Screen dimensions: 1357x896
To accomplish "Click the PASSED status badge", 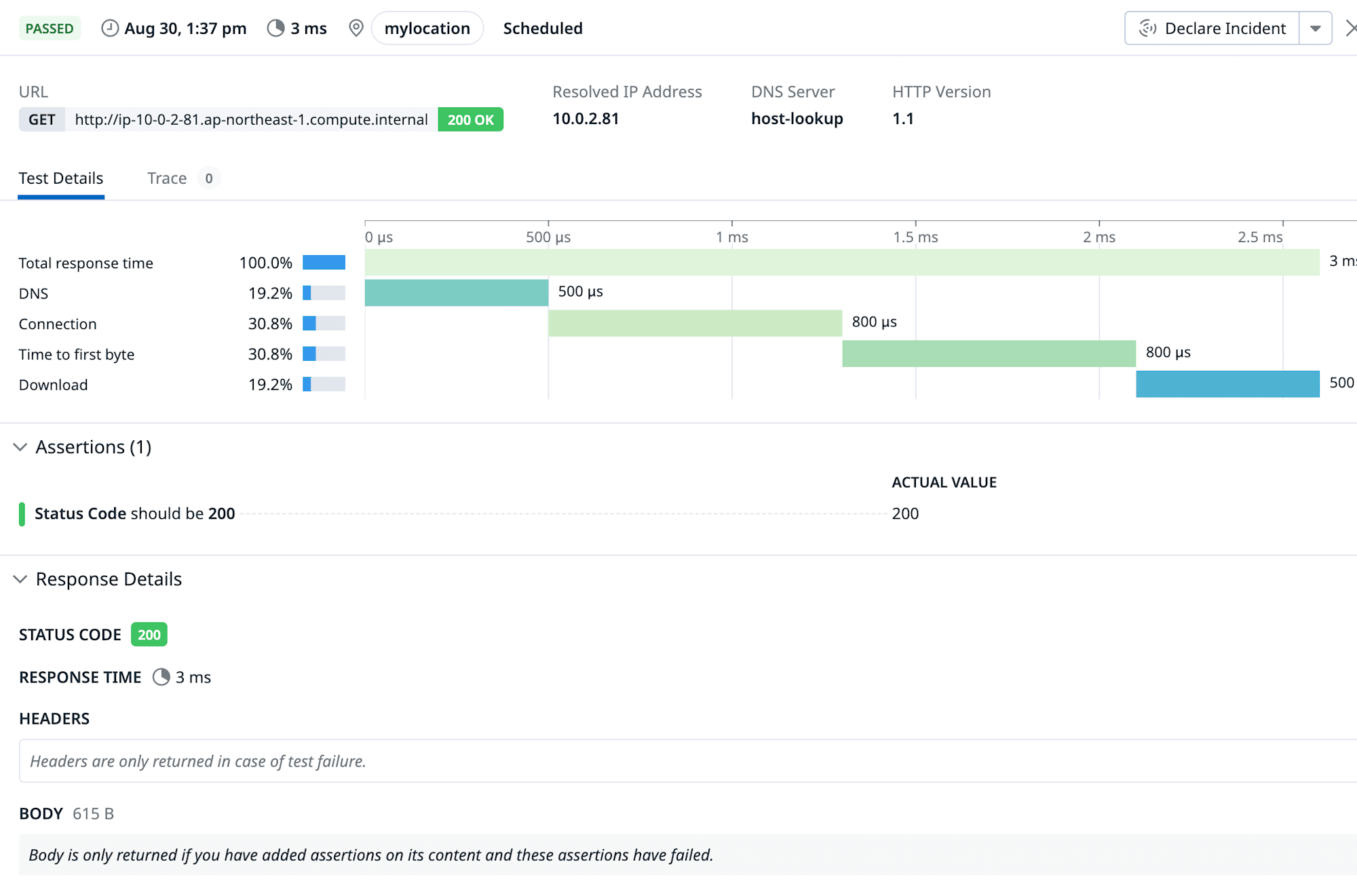I will pyautogui.click(x=50, y=28).
